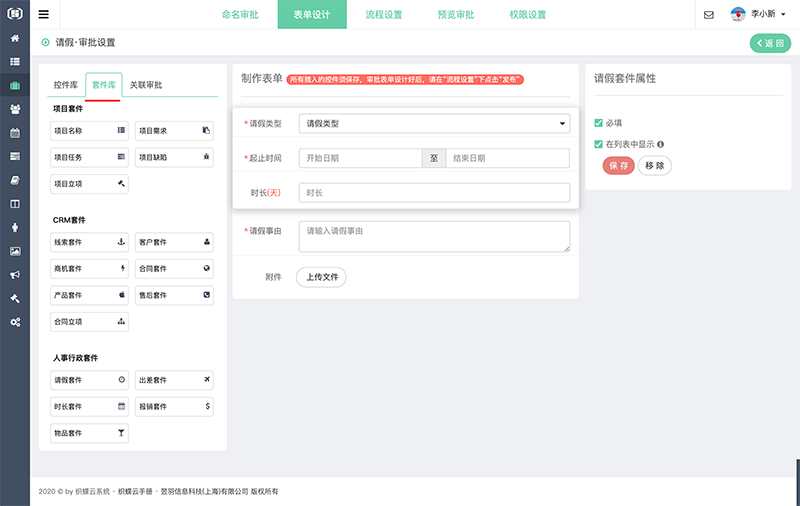Add the 商机套件 kit
The width and height of the screenshot is (800, 506).
[x=89, y=268]
